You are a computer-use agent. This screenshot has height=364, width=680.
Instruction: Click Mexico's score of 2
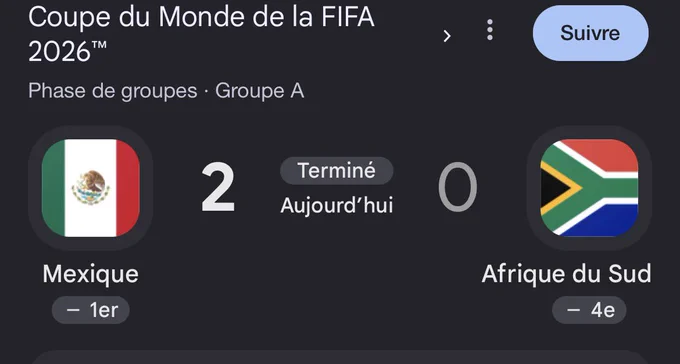pyautogui.click(x=218, y=187)
